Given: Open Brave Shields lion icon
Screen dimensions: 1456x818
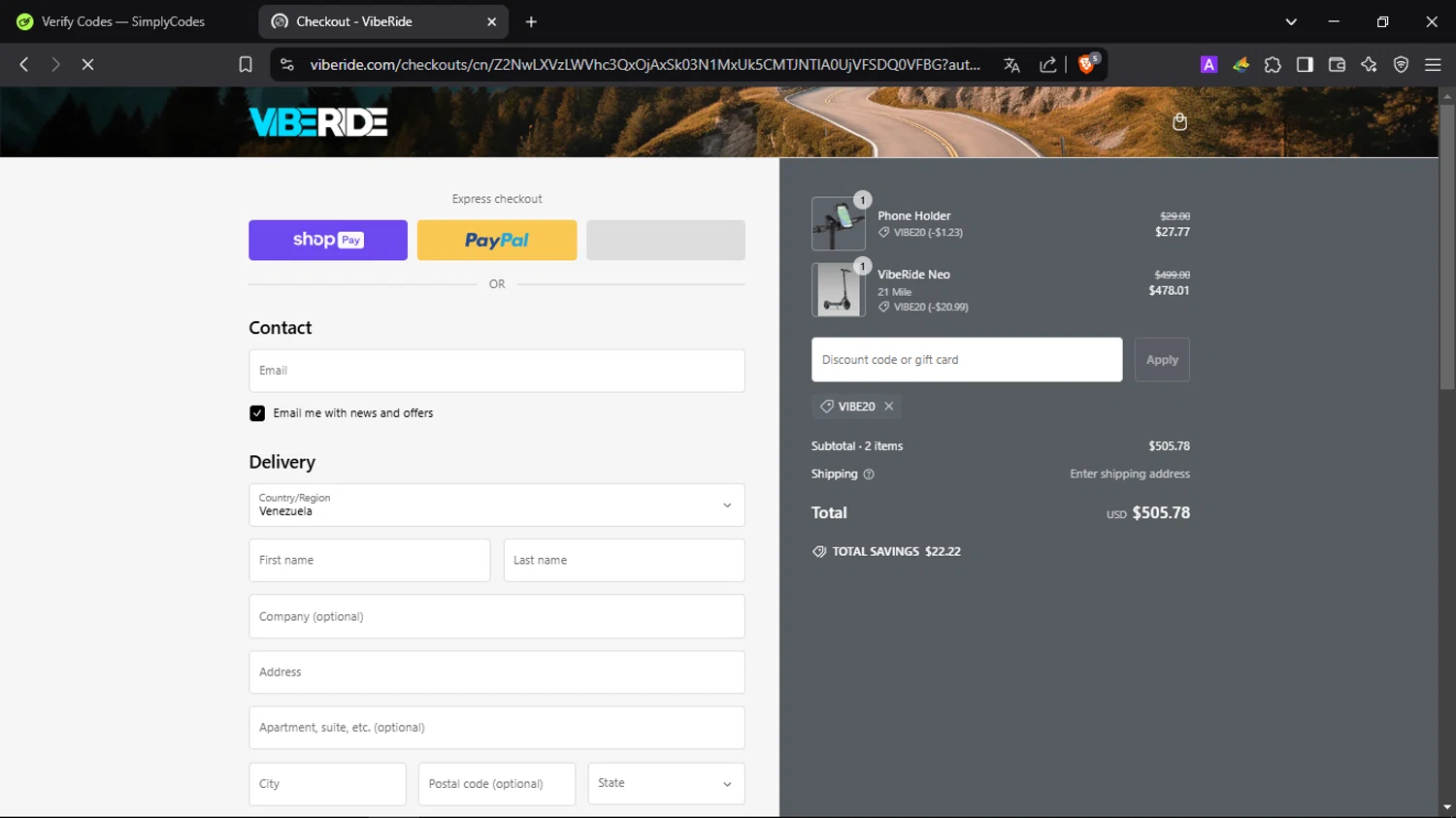Looking at the screenshot, I should point(1087,64).
